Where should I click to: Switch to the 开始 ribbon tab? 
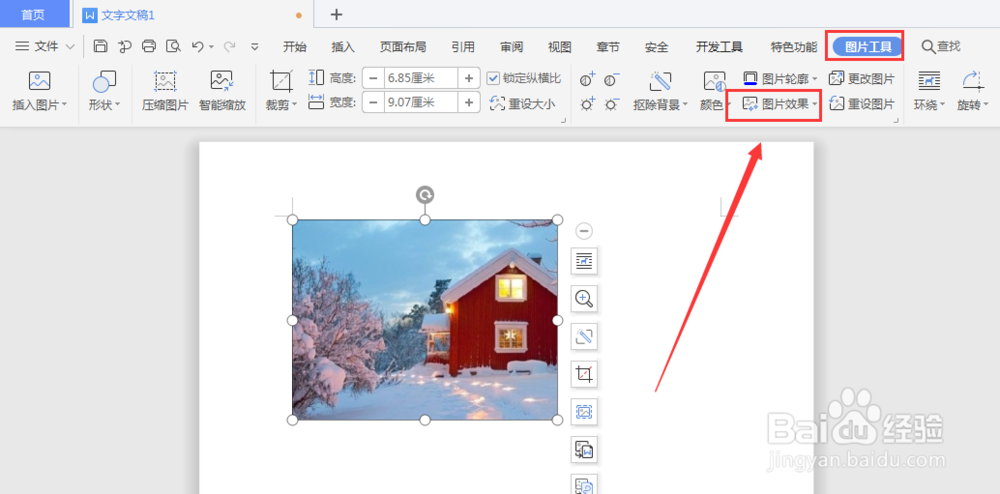[x=295, y=47]
